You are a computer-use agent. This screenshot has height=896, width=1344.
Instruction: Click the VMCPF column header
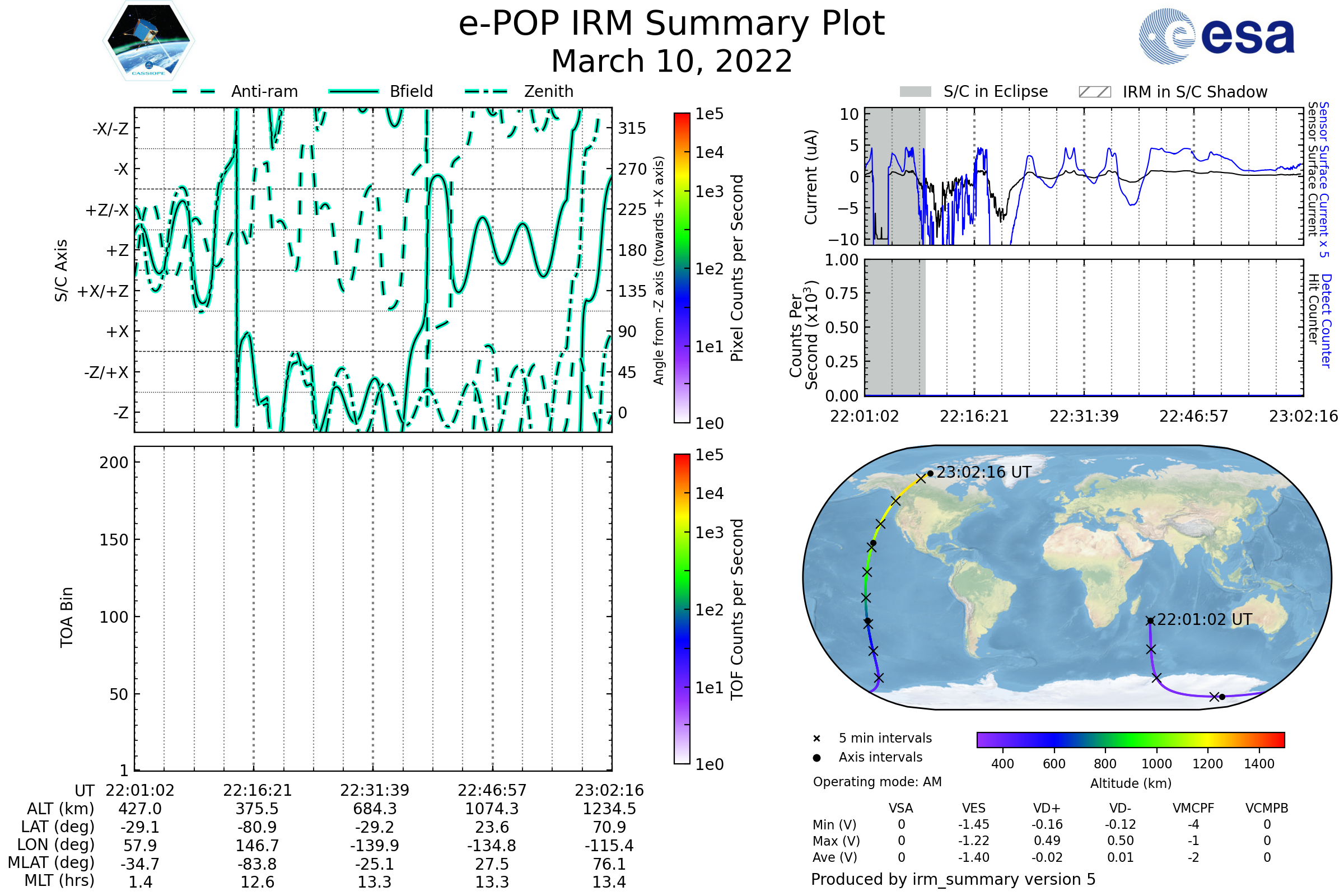(1193, 808)
